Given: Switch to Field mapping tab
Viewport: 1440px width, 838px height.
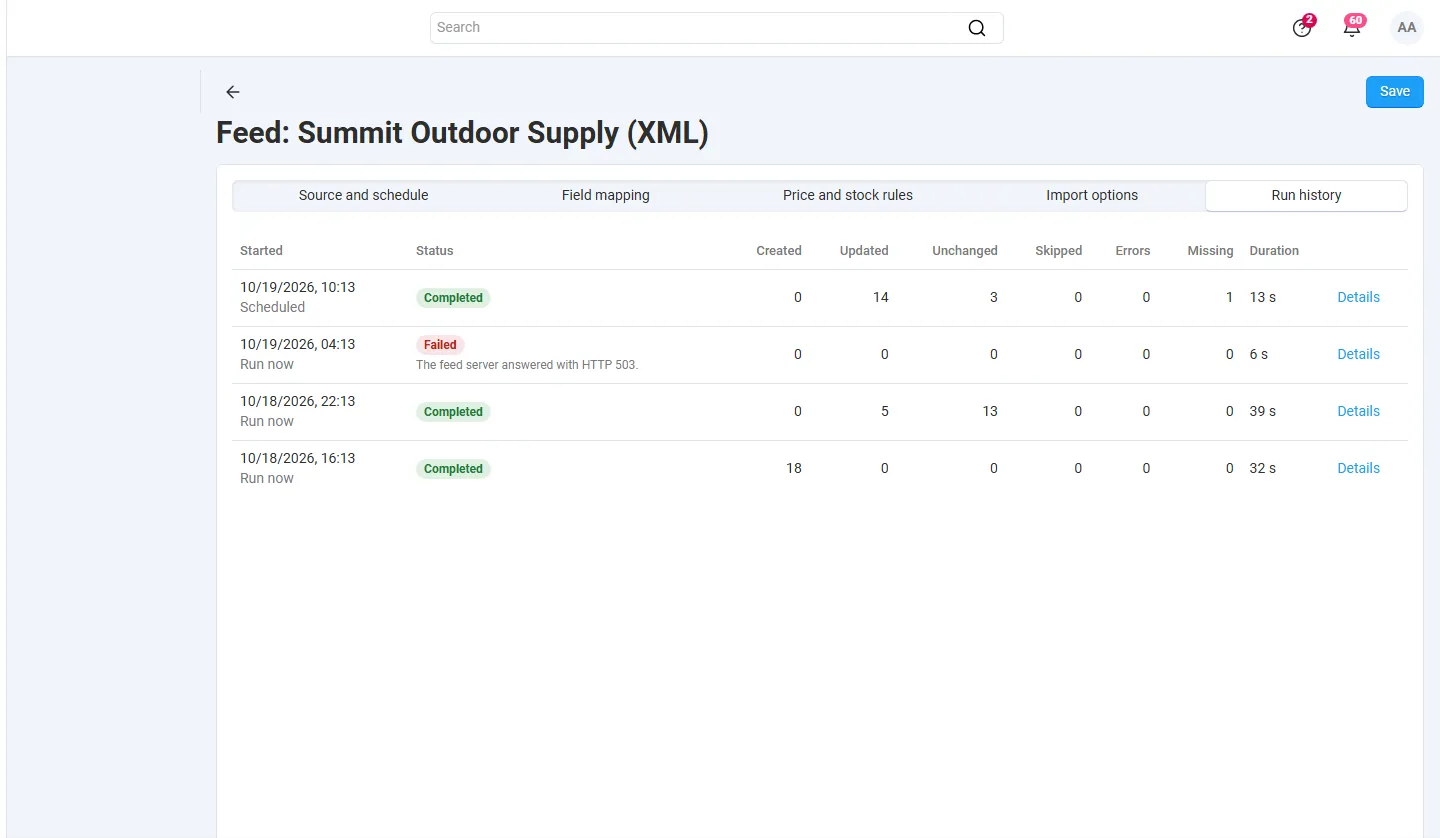Looking at the screenshot, I should 606,196.
